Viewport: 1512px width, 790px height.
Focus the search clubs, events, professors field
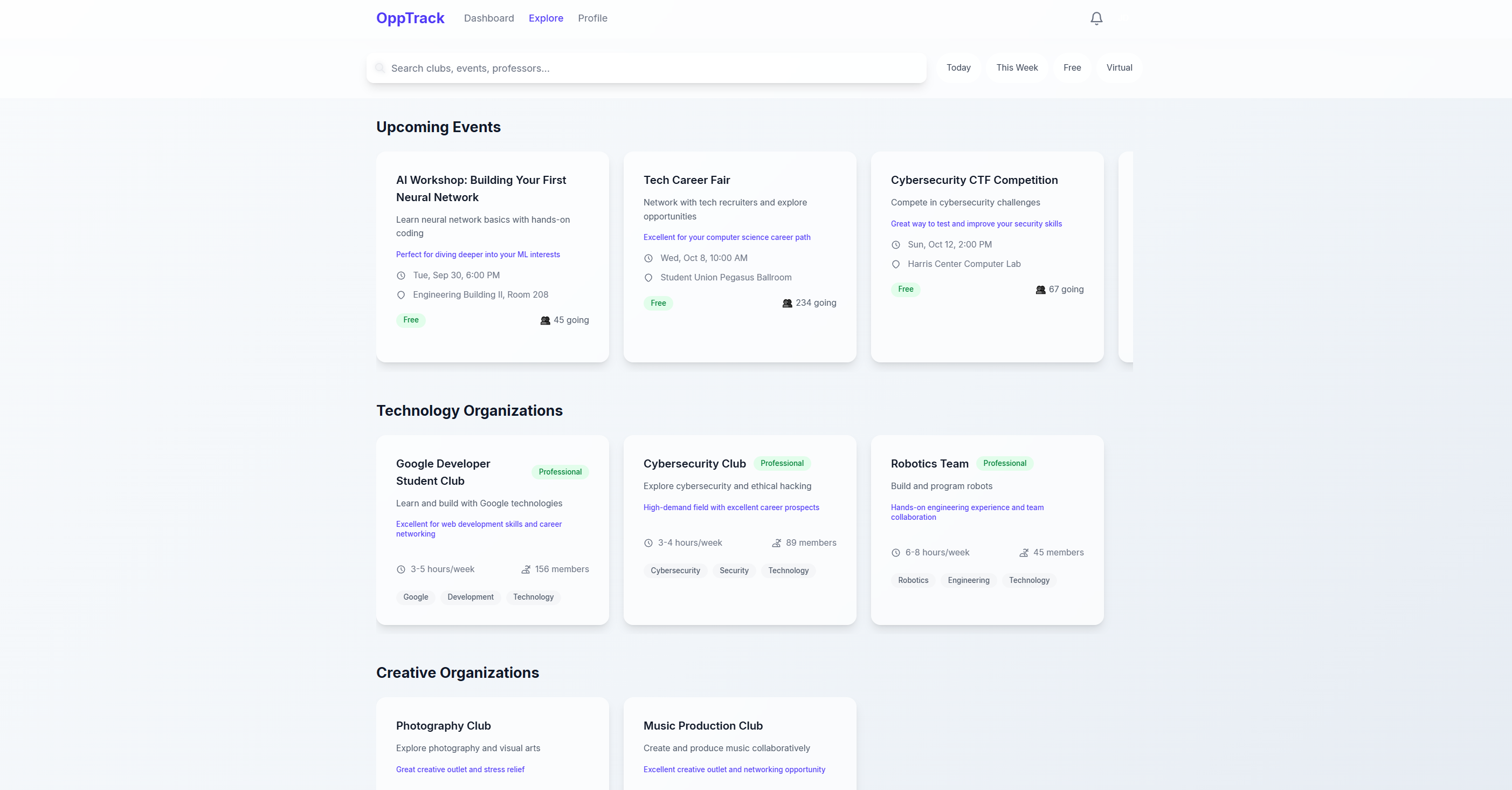click(652, 68)
